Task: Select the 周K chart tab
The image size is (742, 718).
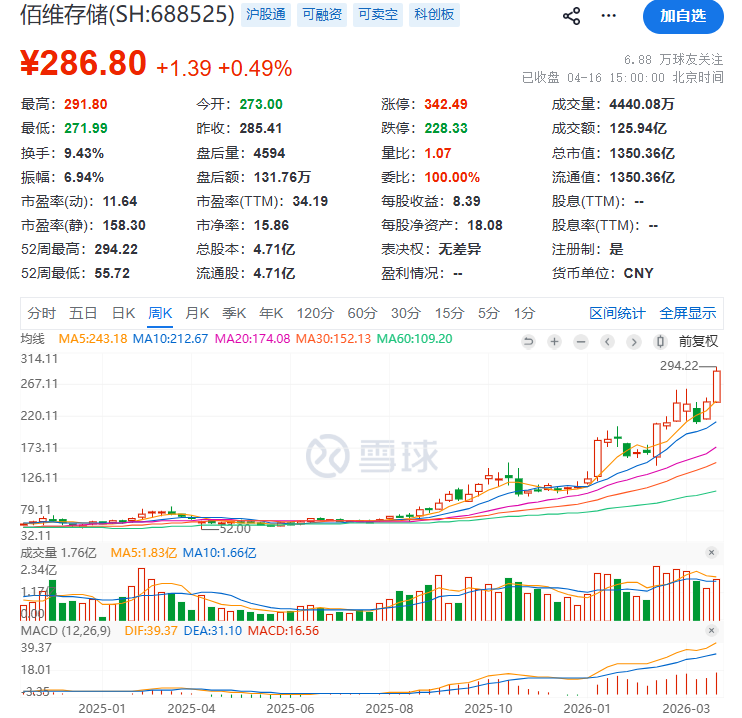Action: click(160, 313)
